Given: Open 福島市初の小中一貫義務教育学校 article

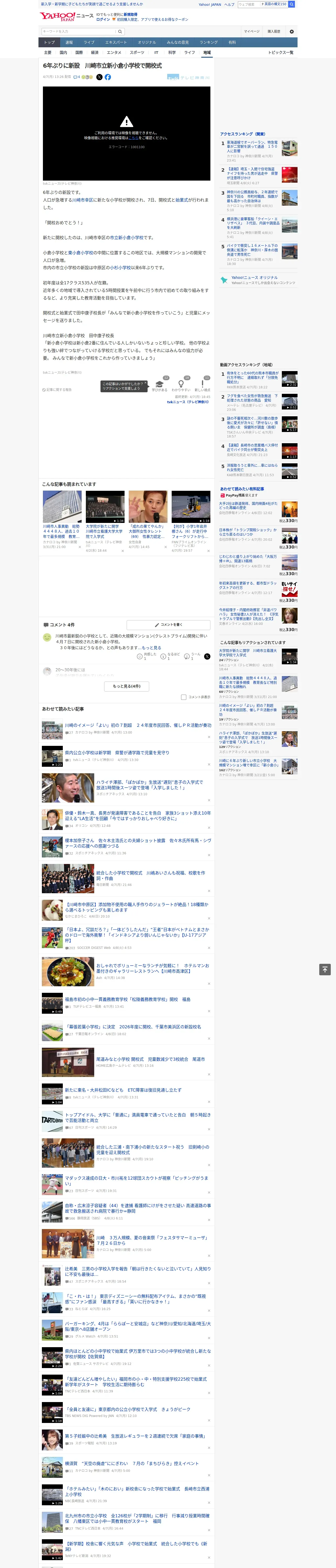Looking at the screenshot, I should [x=127, y=1000].
